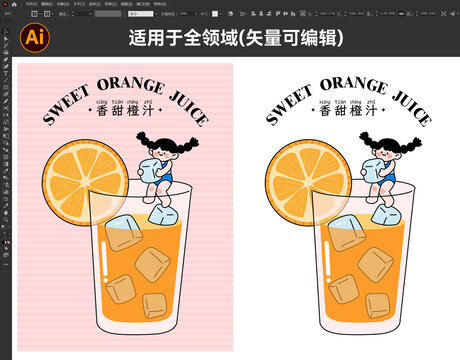Toggle constrain width and height proportions link

click(401, 14)
